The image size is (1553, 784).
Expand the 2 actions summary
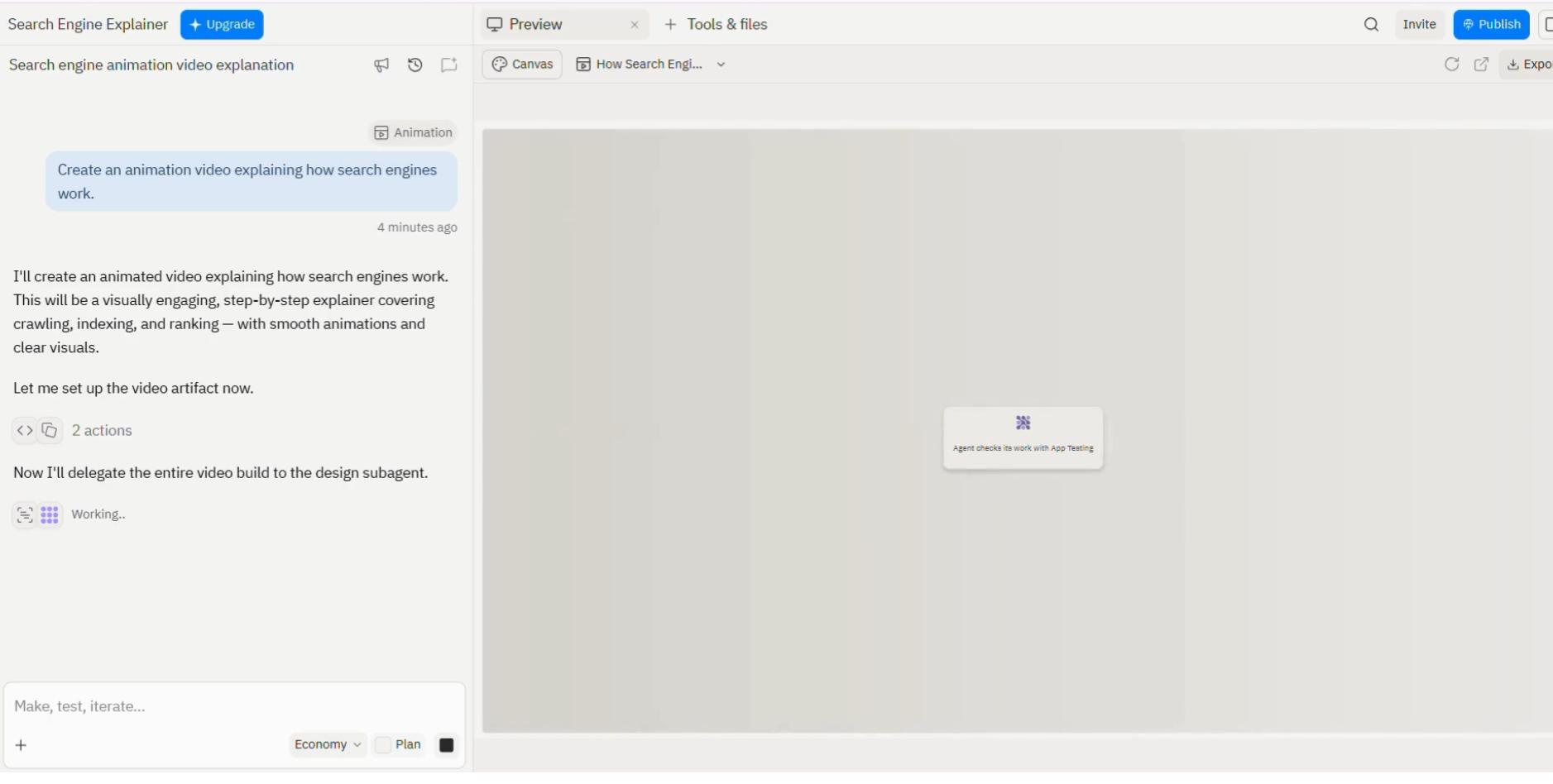[x=102, y=430]
